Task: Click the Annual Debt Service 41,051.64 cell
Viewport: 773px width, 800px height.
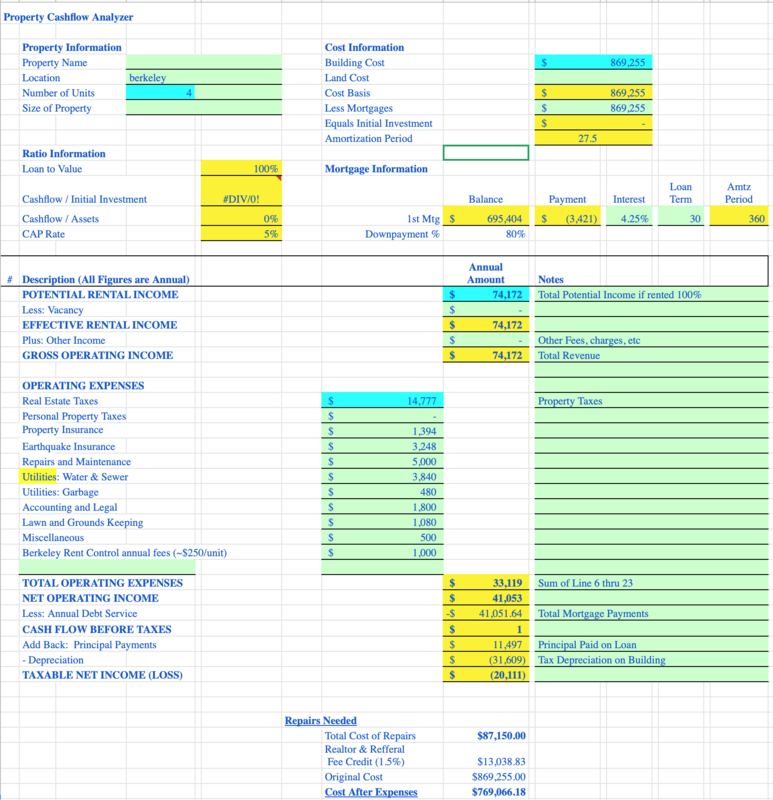Action: click(x=486, y=613)
